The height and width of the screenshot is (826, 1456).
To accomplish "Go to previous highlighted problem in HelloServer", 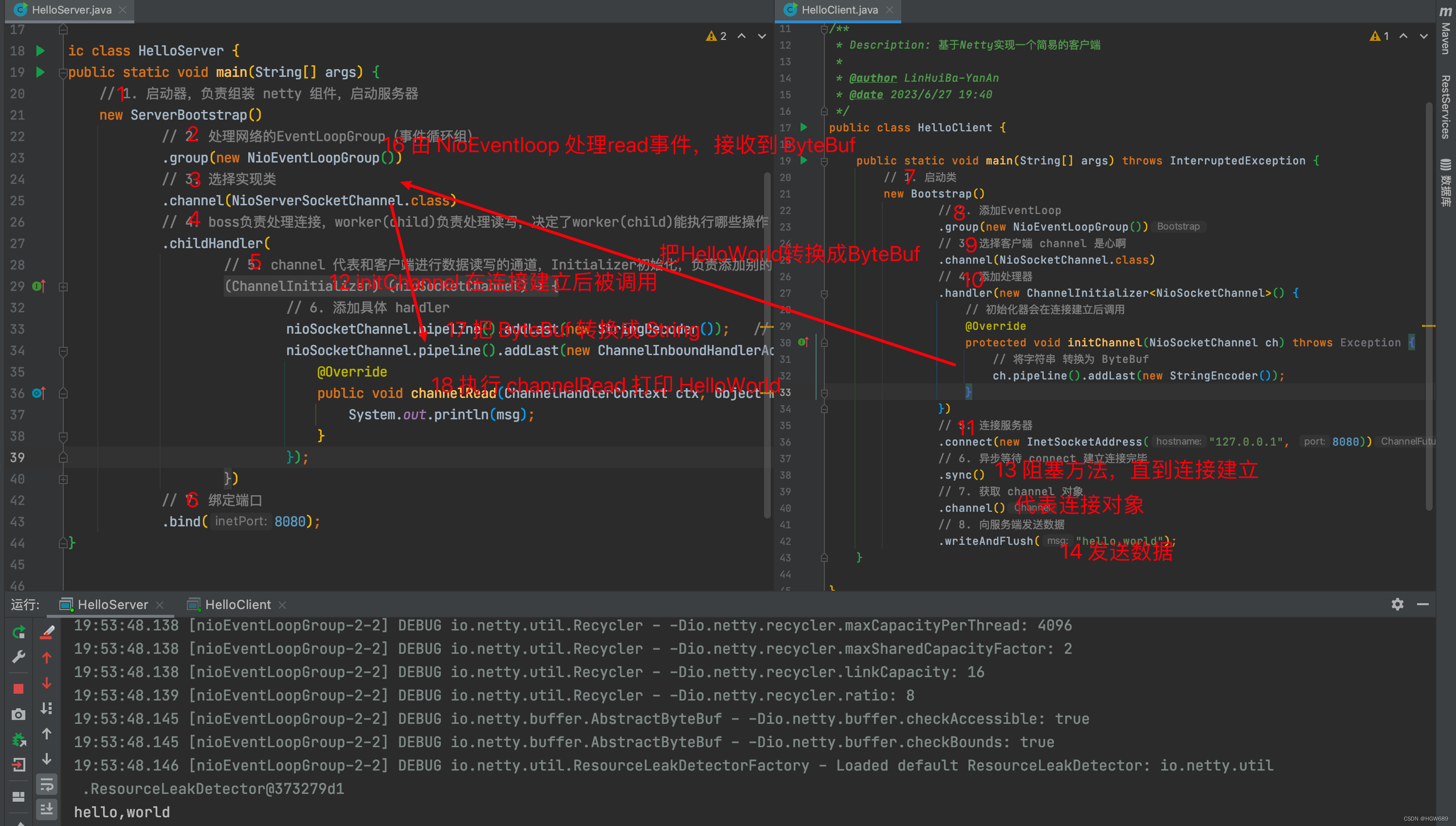I will point(742,36).
